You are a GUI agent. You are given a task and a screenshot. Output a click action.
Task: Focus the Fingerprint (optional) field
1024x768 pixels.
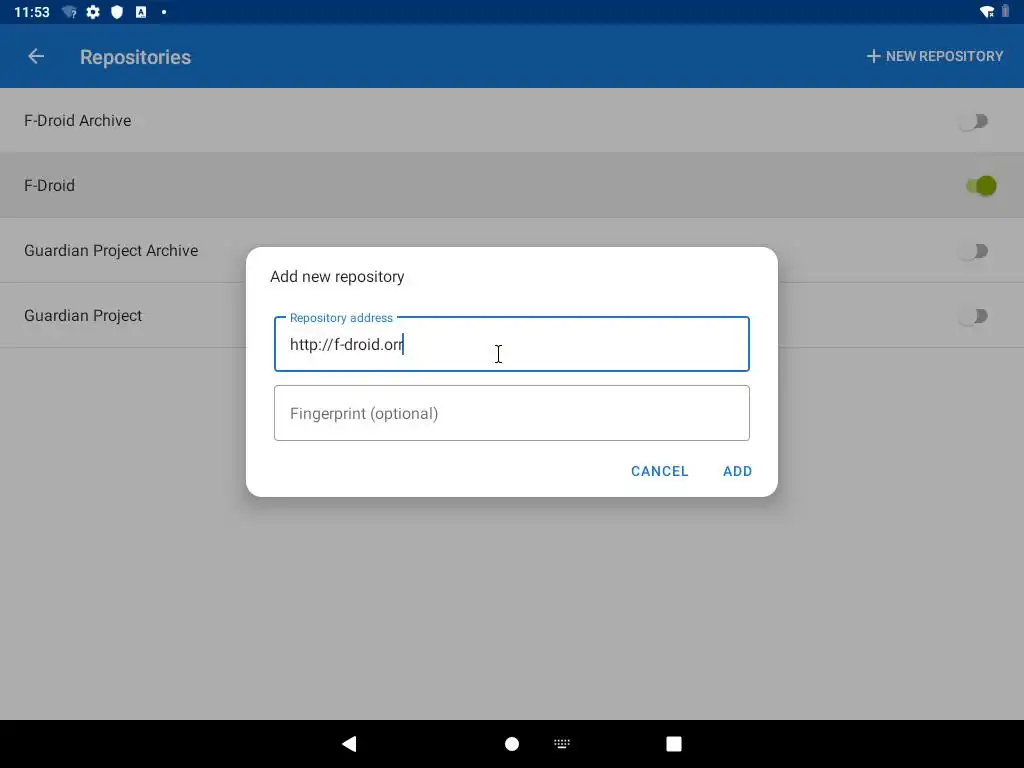point(511,413)
